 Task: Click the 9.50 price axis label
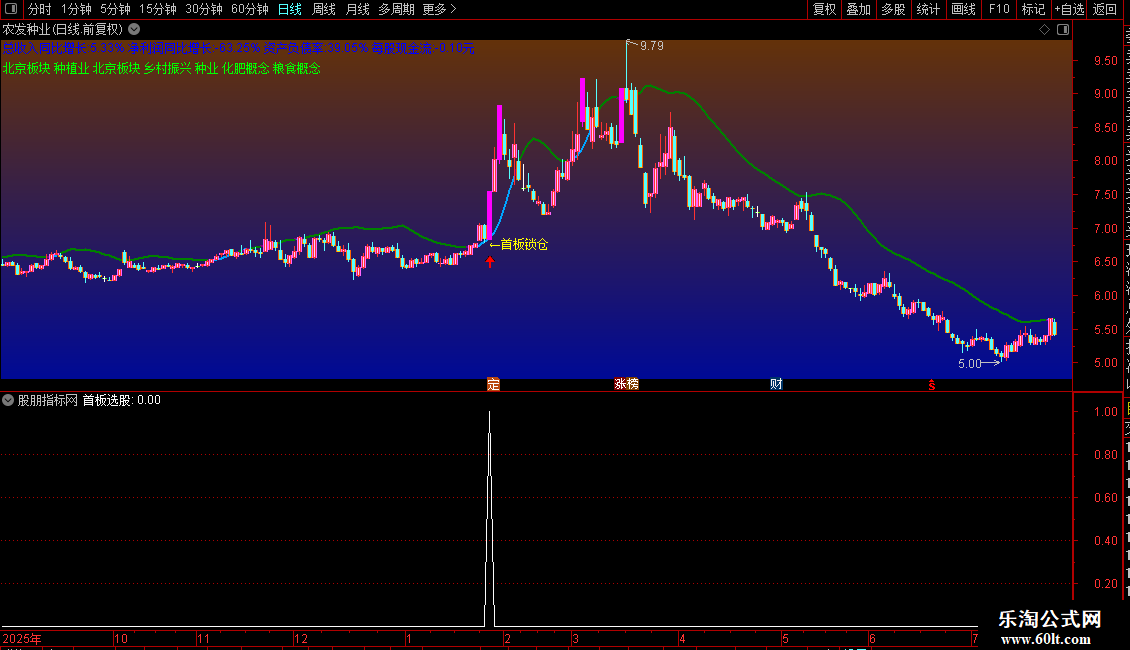[x=1105, y=61]
